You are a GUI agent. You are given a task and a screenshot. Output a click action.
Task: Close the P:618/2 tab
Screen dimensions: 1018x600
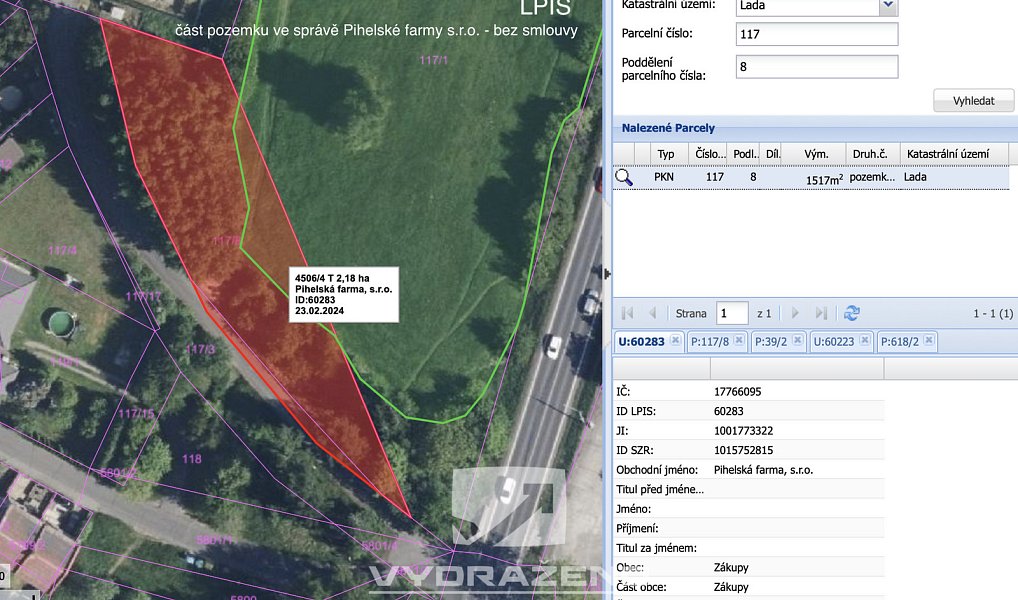coord(929,340)
